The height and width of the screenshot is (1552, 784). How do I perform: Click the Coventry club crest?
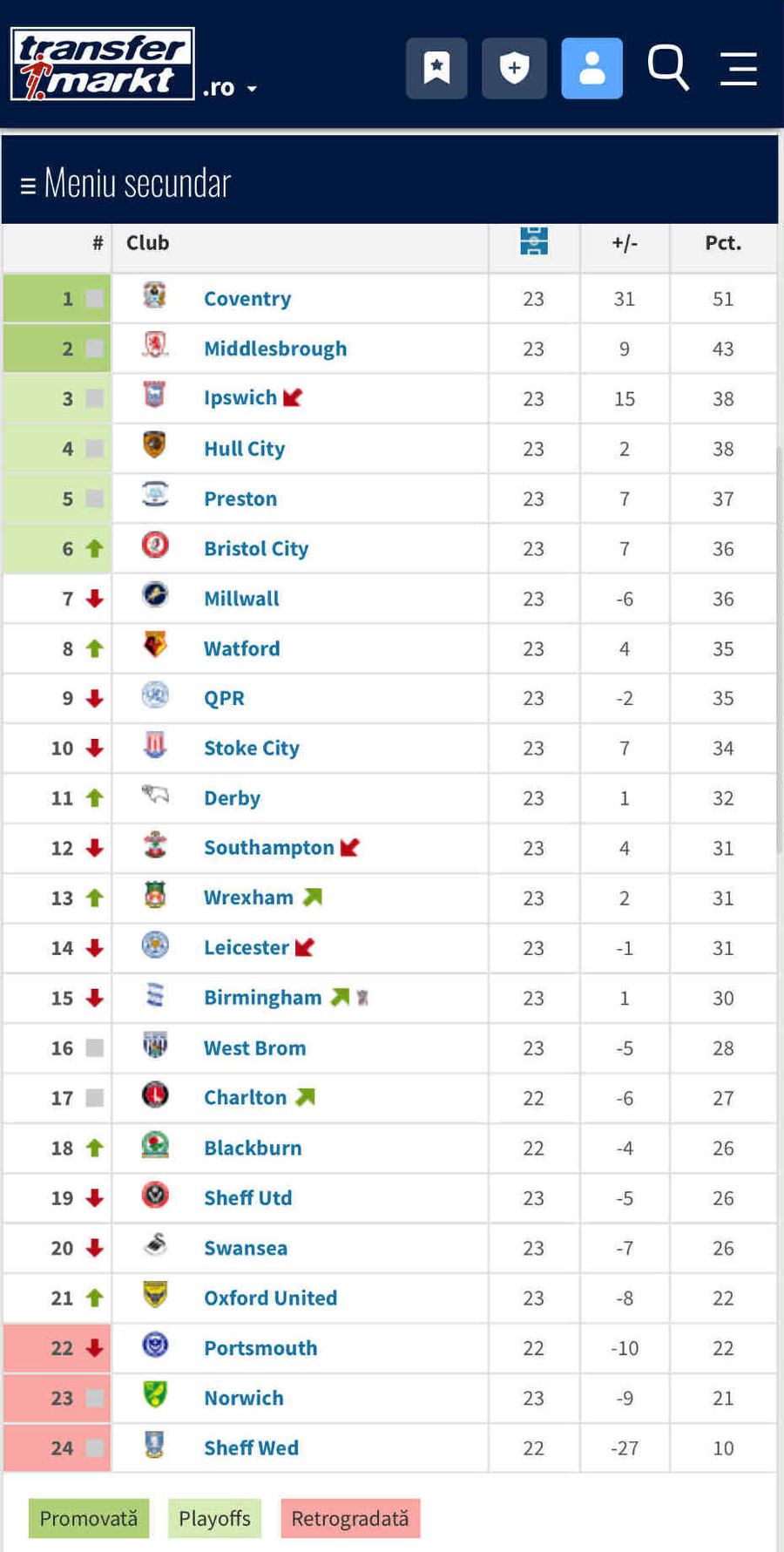[155, 296]
